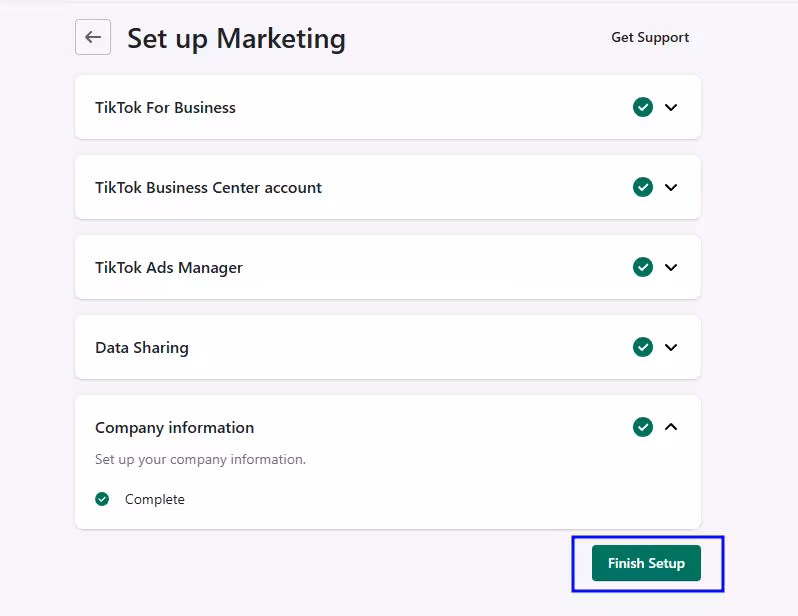Screen dimensions: 798x616
Task: Click the Data Sharing completed checkmark icon
Action: click(x=643, y=347)
